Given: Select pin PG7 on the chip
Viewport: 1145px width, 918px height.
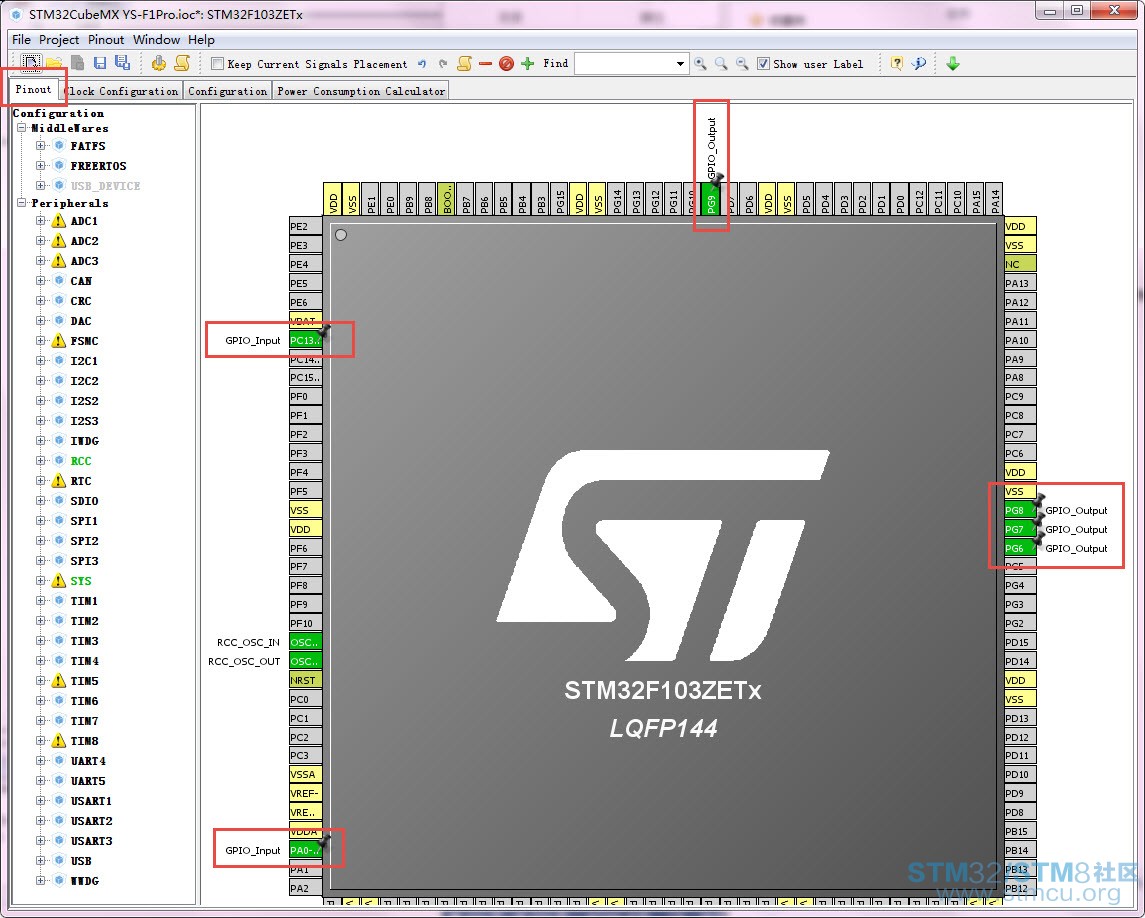Looking at the screenshot, I should click(1020, 529).
